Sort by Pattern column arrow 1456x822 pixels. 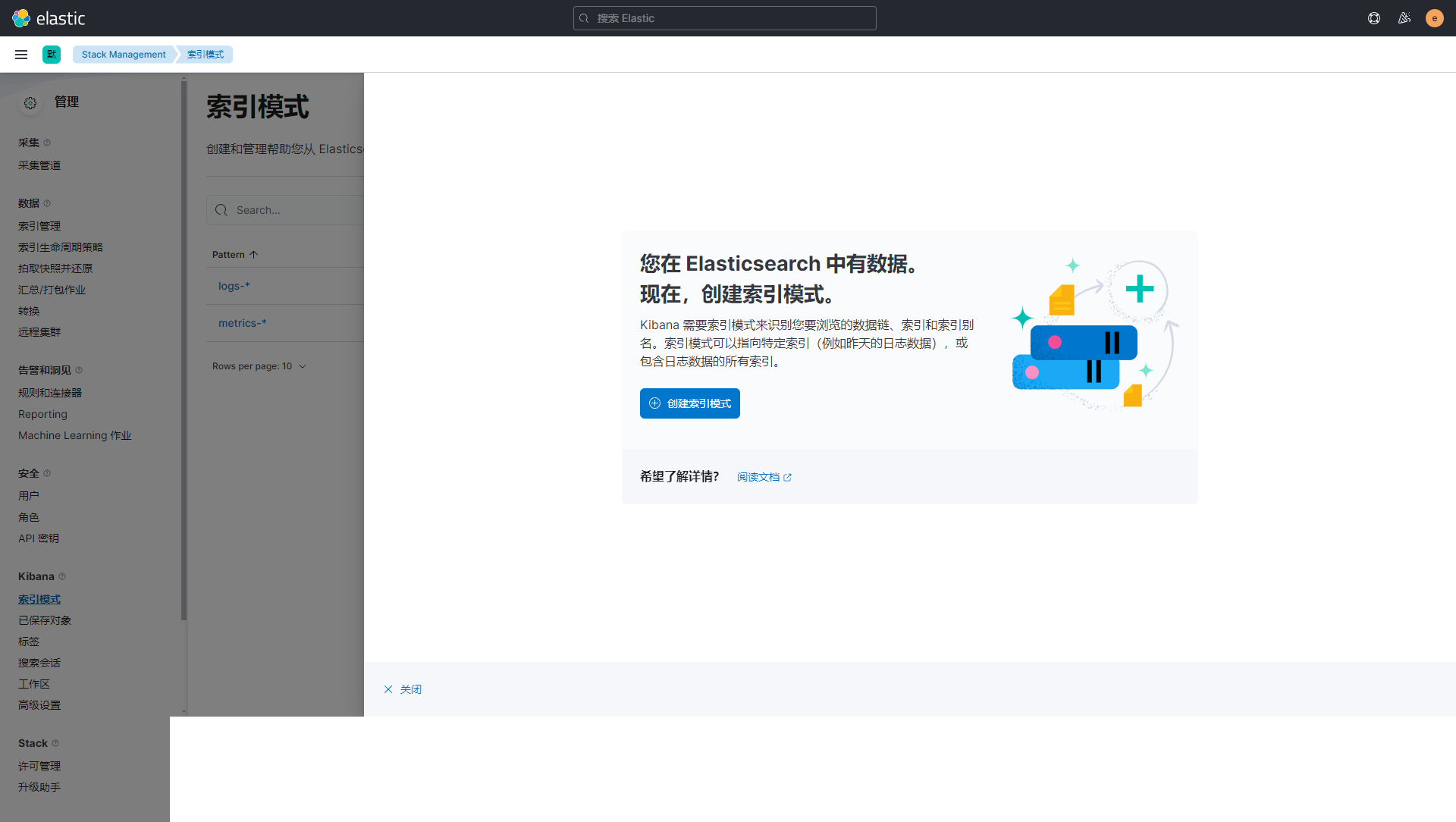pyautogui.click(x=254, y=255)
